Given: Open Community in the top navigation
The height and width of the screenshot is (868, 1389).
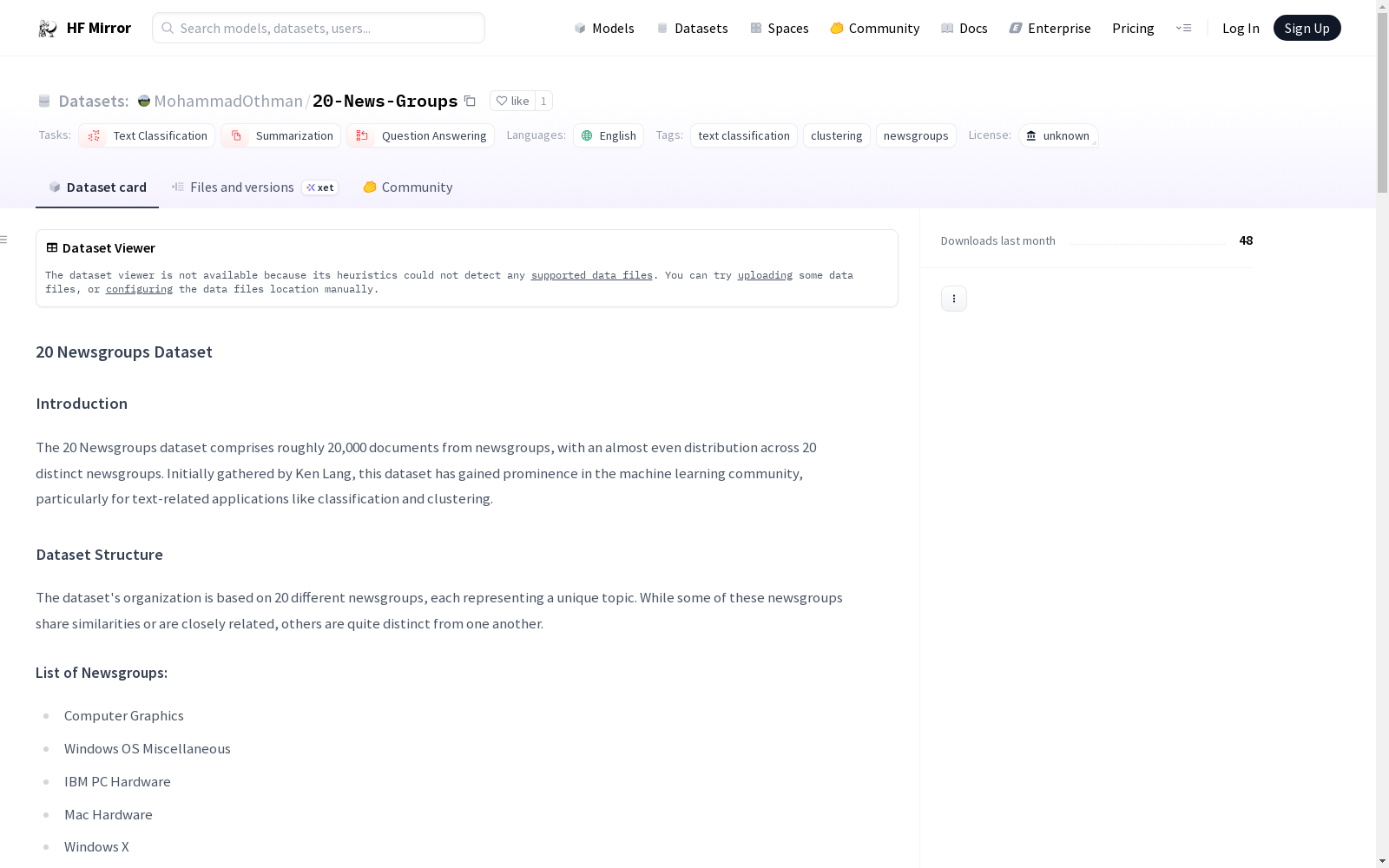Looking at the screenshot, I should [875, 28].
